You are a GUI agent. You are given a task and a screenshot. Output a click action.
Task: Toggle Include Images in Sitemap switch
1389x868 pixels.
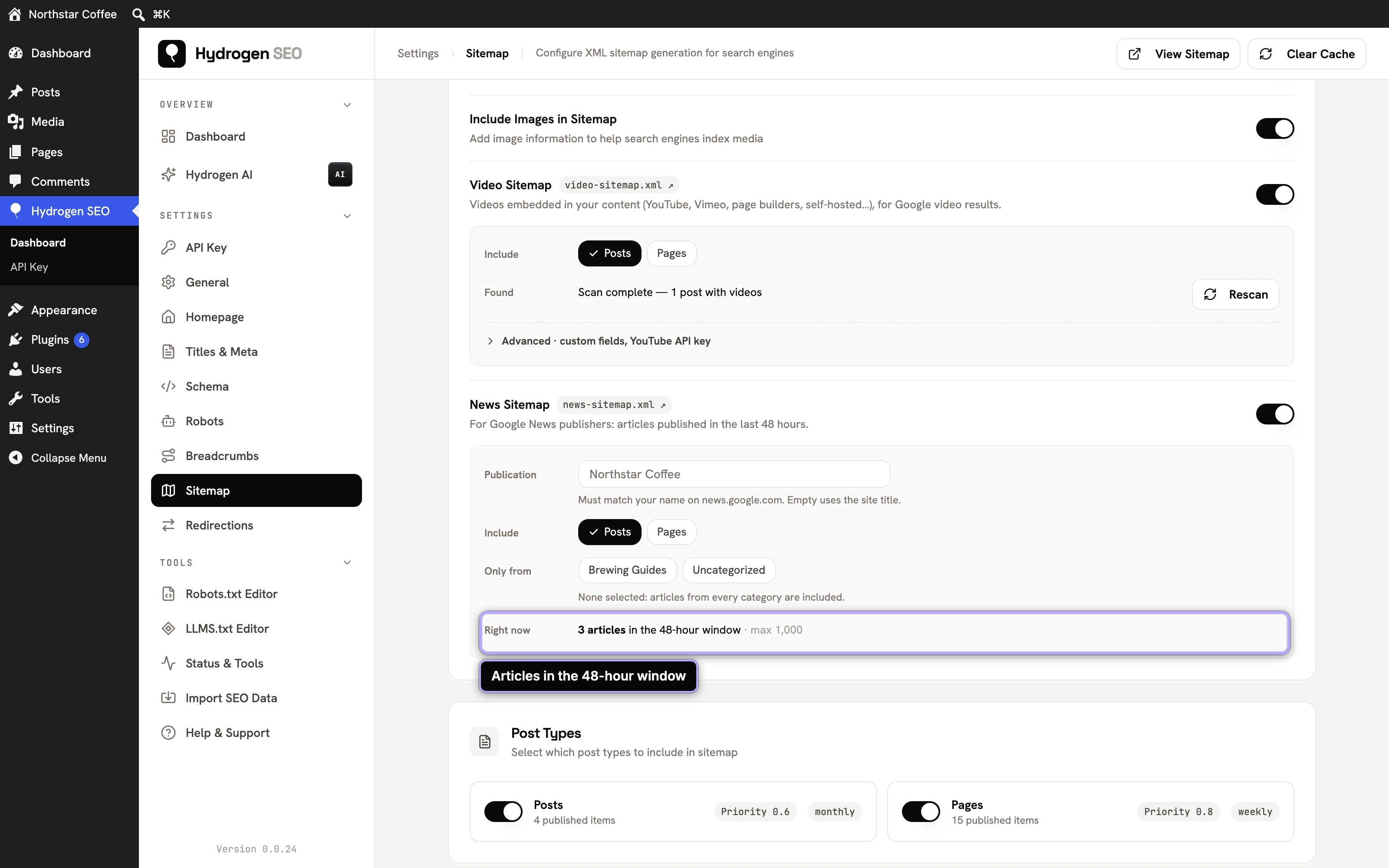coord(1275,128)
